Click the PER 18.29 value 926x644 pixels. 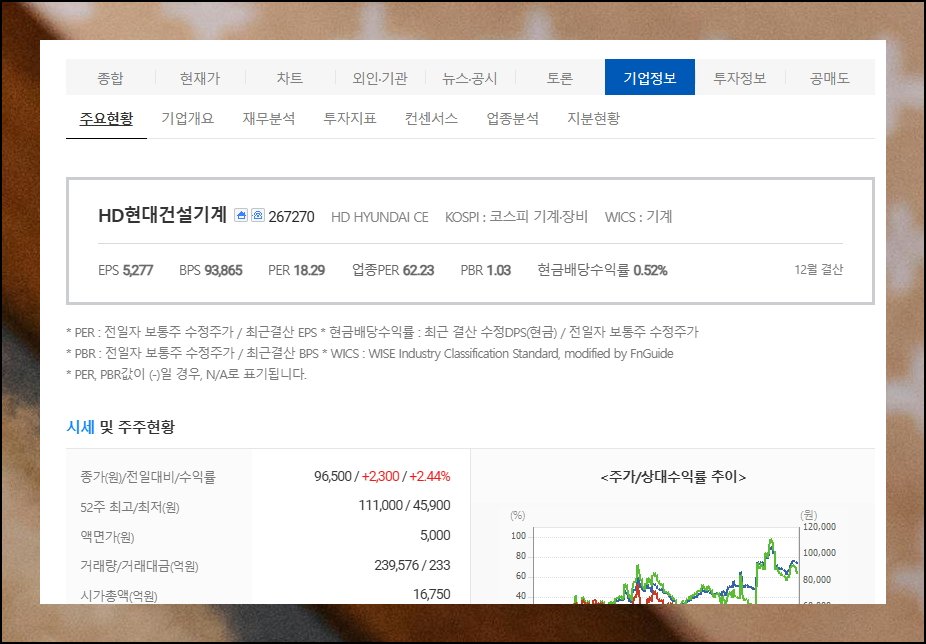point(296,271)
